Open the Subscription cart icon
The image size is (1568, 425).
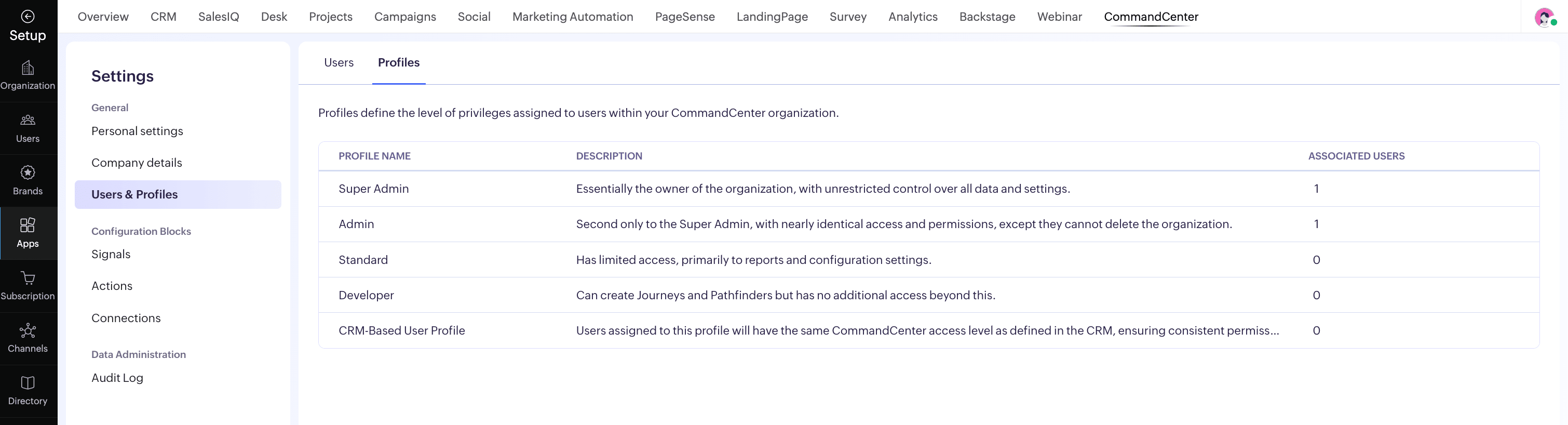point(28,278)
